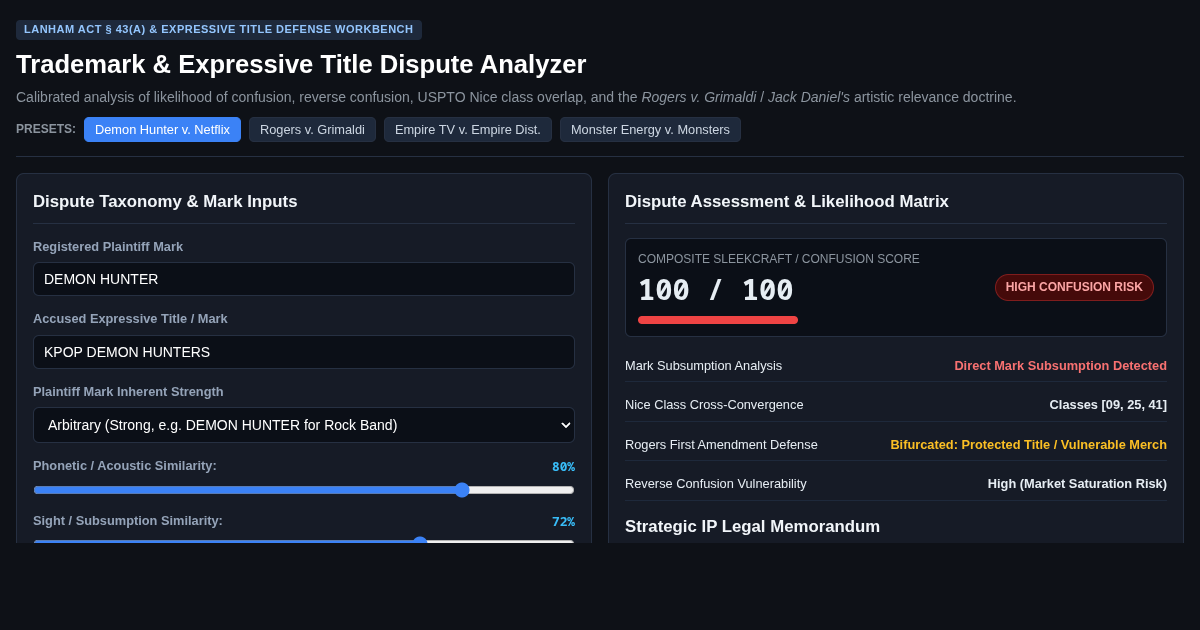This screenshot has height=630, width=1200.
Task: Focus the Accused Expressive Title input
Action: point(304,352)
